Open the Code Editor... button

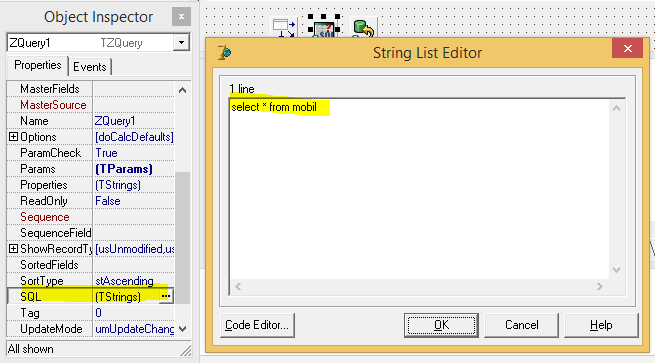click(257, 325)
